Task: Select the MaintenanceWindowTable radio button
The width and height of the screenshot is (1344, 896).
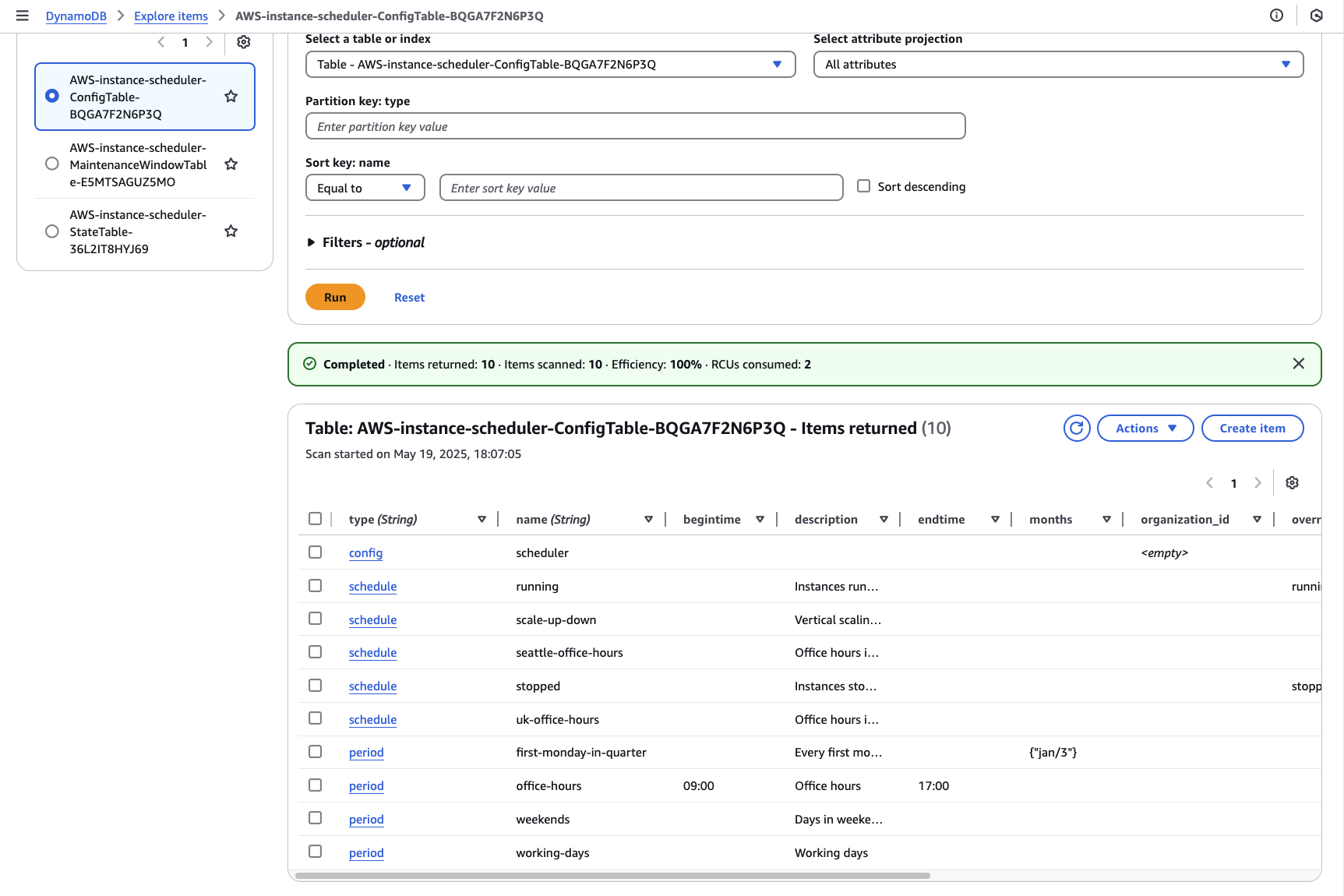Action: tap(52, 164)
